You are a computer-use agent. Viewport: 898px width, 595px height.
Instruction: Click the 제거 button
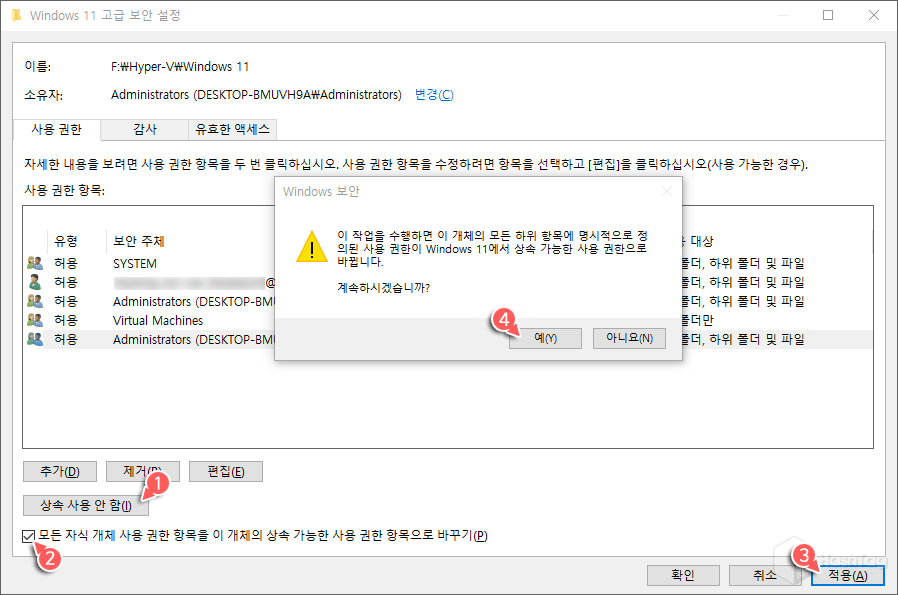click(143, 471)
